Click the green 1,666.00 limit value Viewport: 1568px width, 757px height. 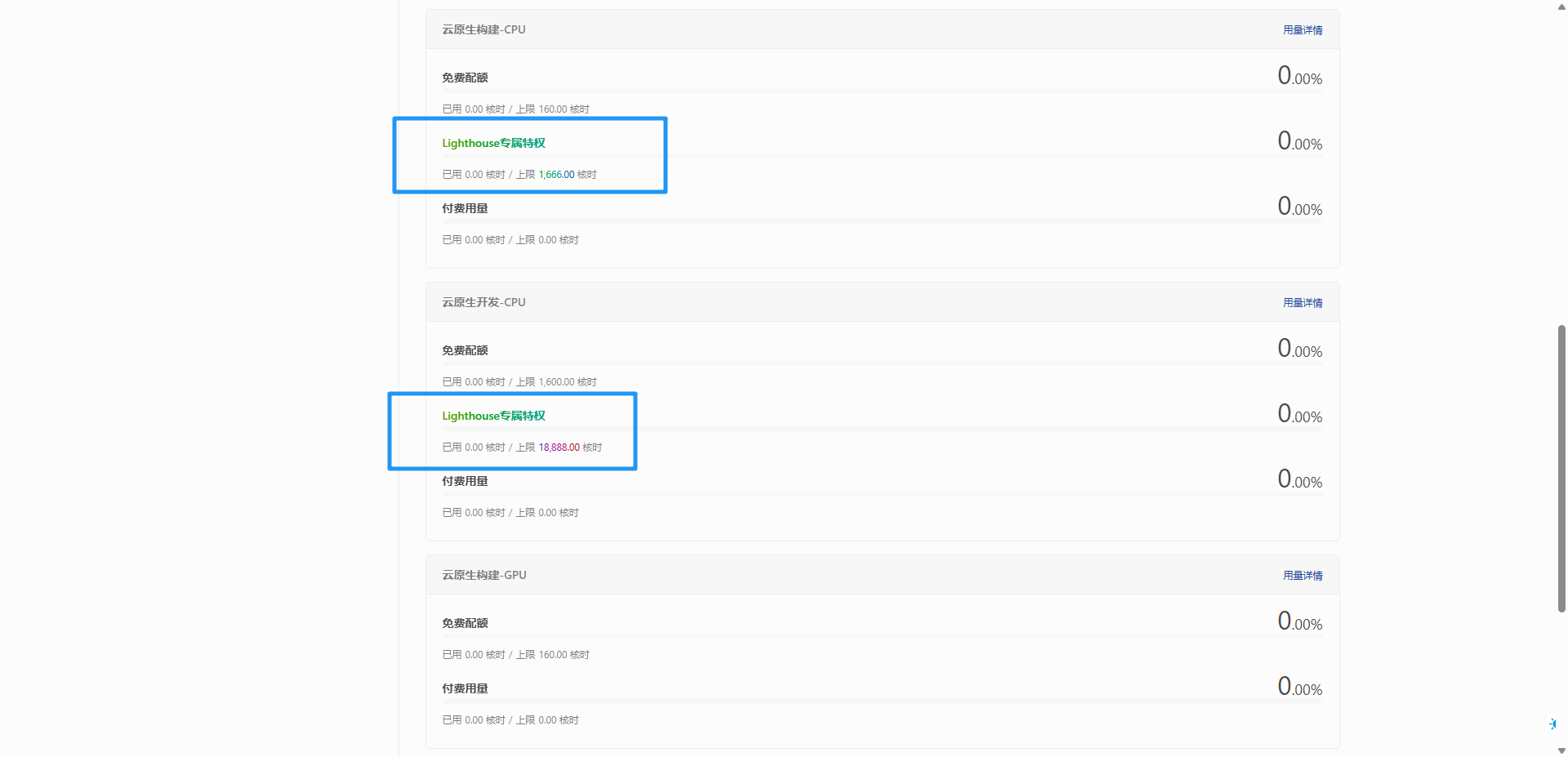click(x=556, y=175)
